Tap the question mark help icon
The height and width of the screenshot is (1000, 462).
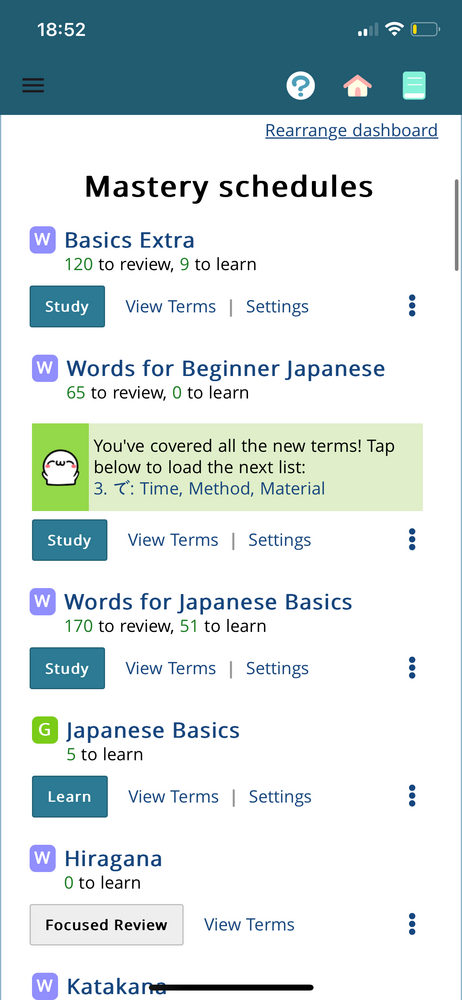point(301,85)
